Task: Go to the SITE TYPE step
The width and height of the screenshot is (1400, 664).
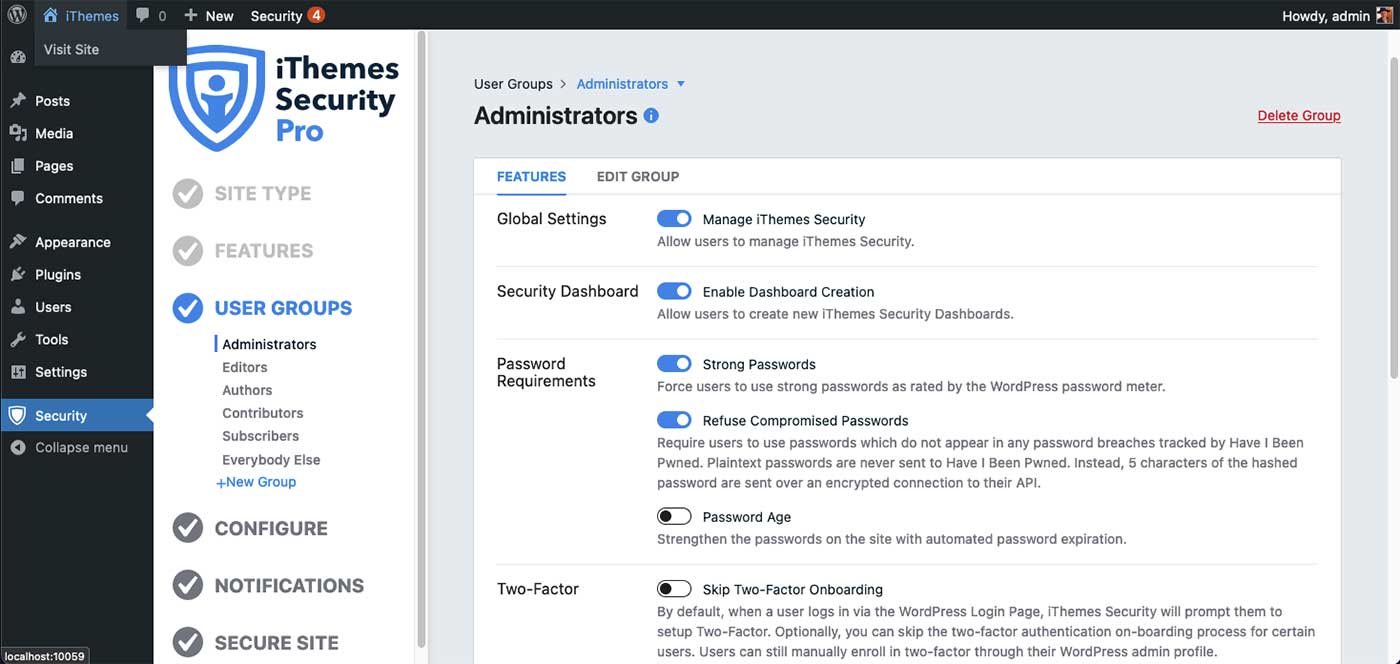Action: tap(263, 194)
